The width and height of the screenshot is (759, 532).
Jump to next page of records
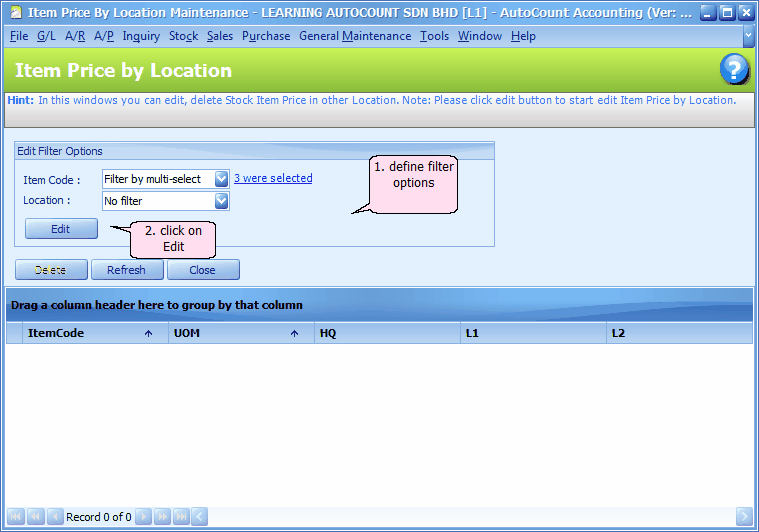[x=162, y=517]
